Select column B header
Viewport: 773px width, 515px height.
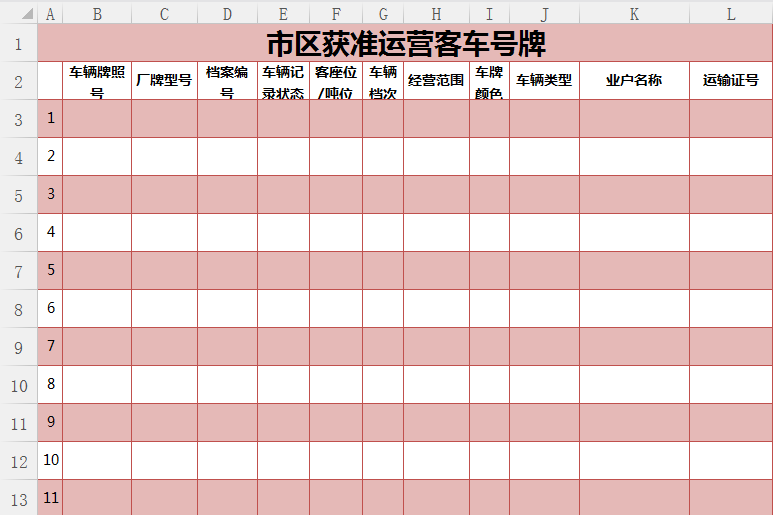pos(96,14)
